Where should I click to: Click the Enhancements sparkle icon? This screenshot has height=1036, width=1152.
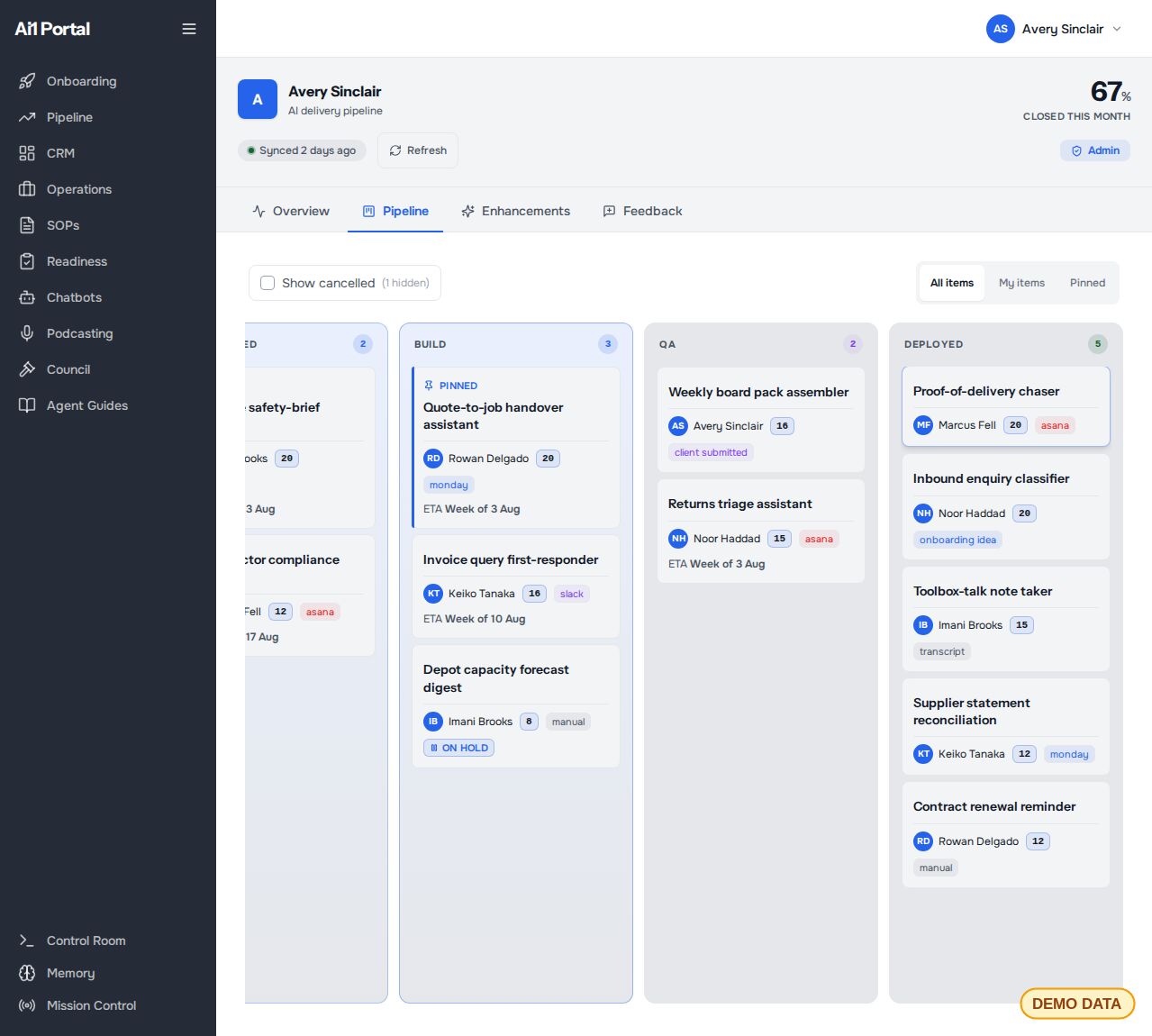click(x=468, y=211)
